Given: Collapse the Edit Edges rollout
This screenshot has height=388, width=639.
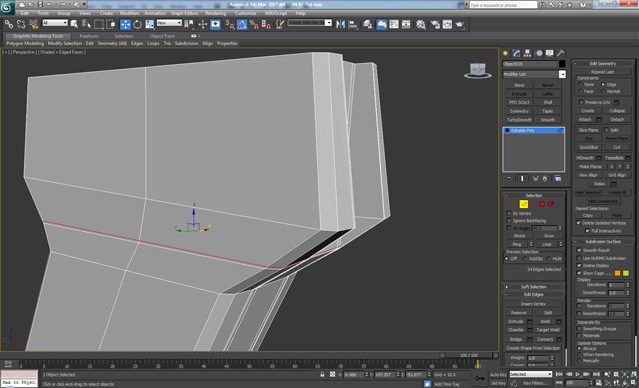Looking at the screenshot, I should click(x=534, y=295).
